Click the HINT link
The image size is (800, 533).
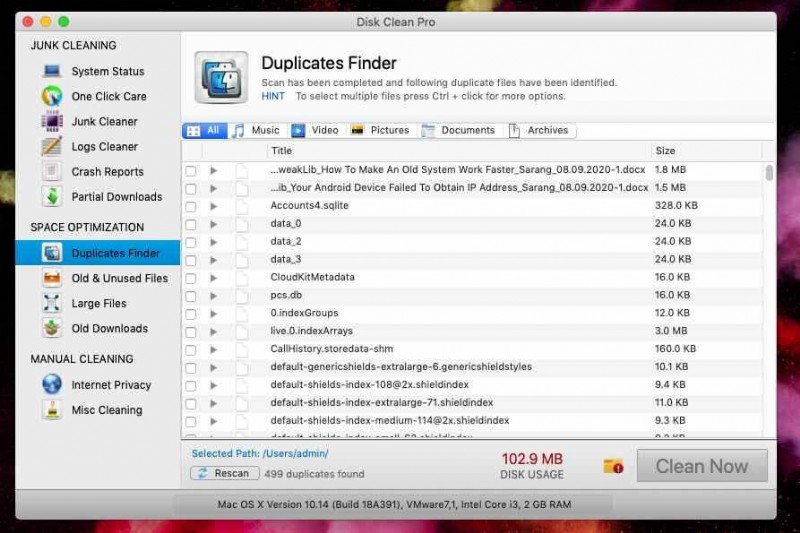[273, 96]
